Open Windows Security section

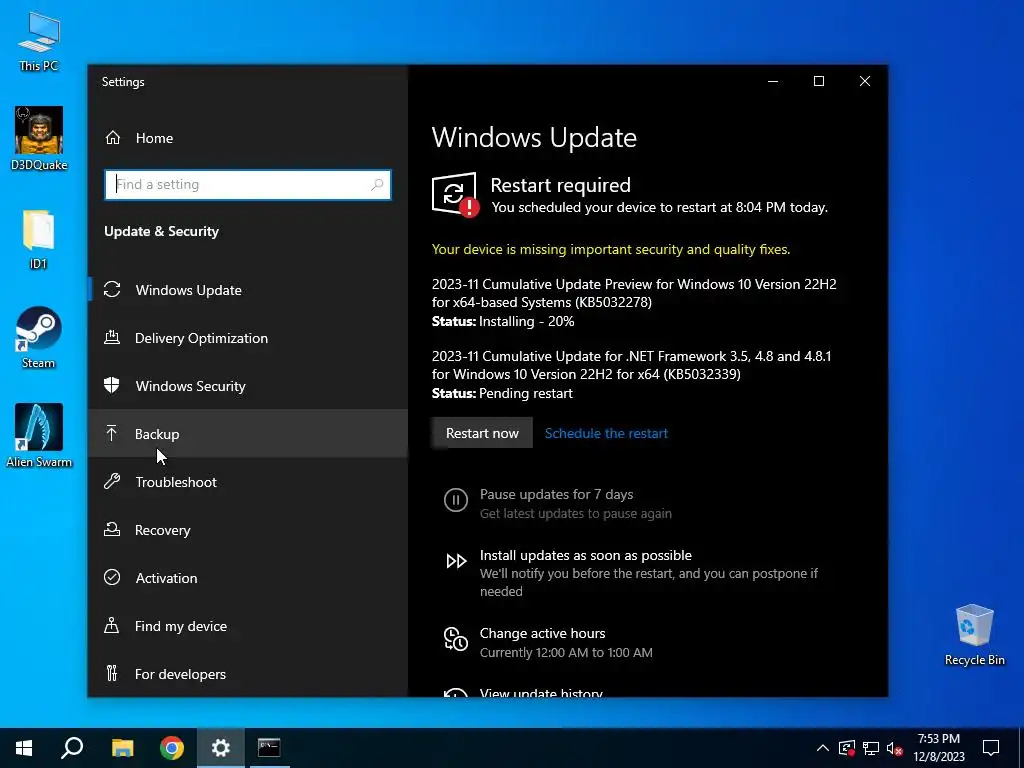pyautogui.click(x=248, y=386)
